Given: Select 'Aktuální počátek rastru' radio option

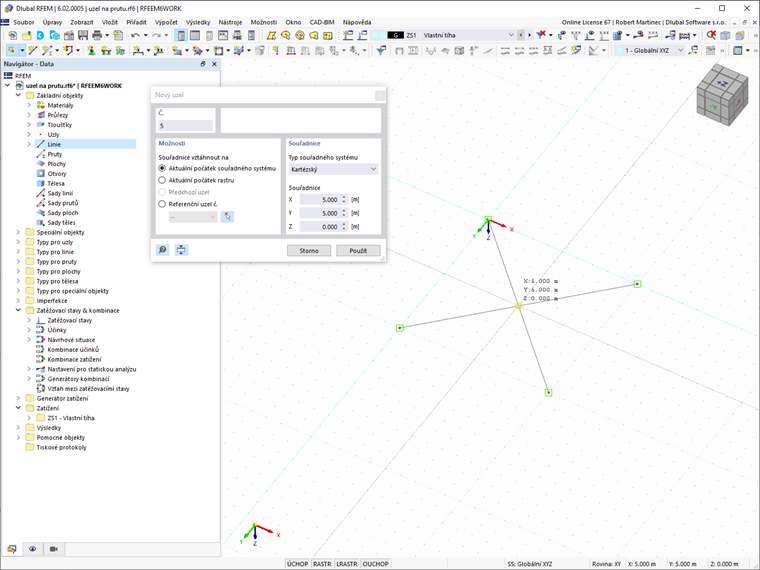Looking at the screenshot, I should [x=162, y=180].
